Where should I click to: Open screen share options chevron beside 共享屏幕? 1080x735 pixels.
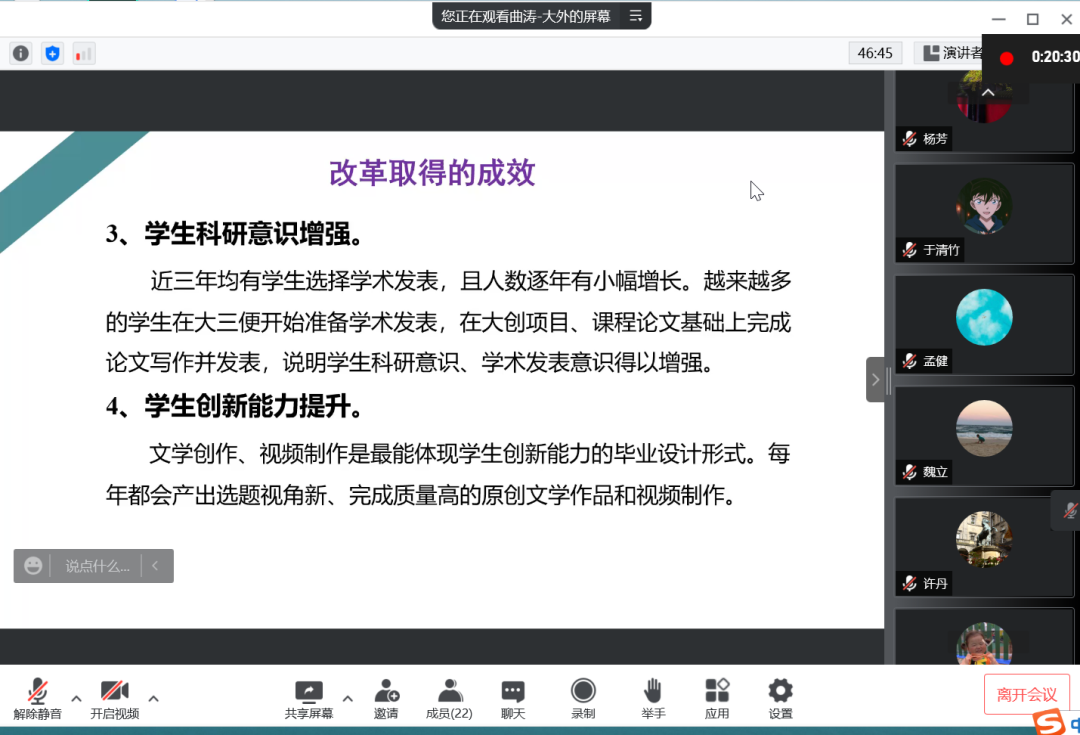tap(347, 700)
